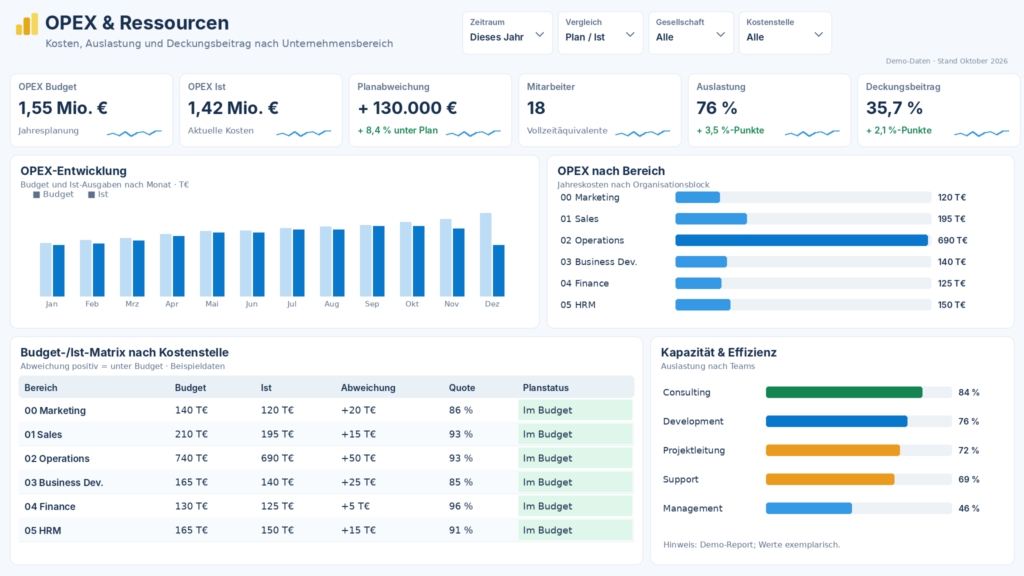
Task: Click the 00 Marketing bar in OPEX nach Bereich
Action: [x=697, y=197]
